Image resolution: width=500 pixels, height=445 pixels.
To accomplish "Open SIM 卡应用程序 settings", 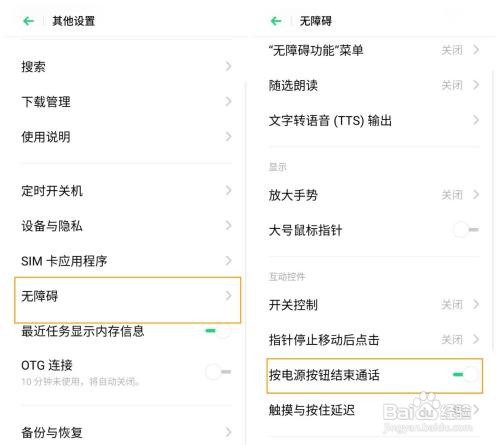I will pyautogui.click(x=128, y=261).
